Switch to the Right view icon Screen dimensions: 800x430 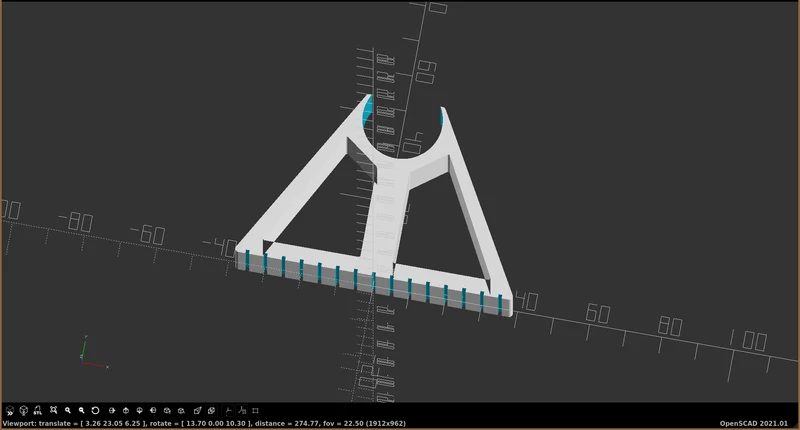tap(112, 411)
